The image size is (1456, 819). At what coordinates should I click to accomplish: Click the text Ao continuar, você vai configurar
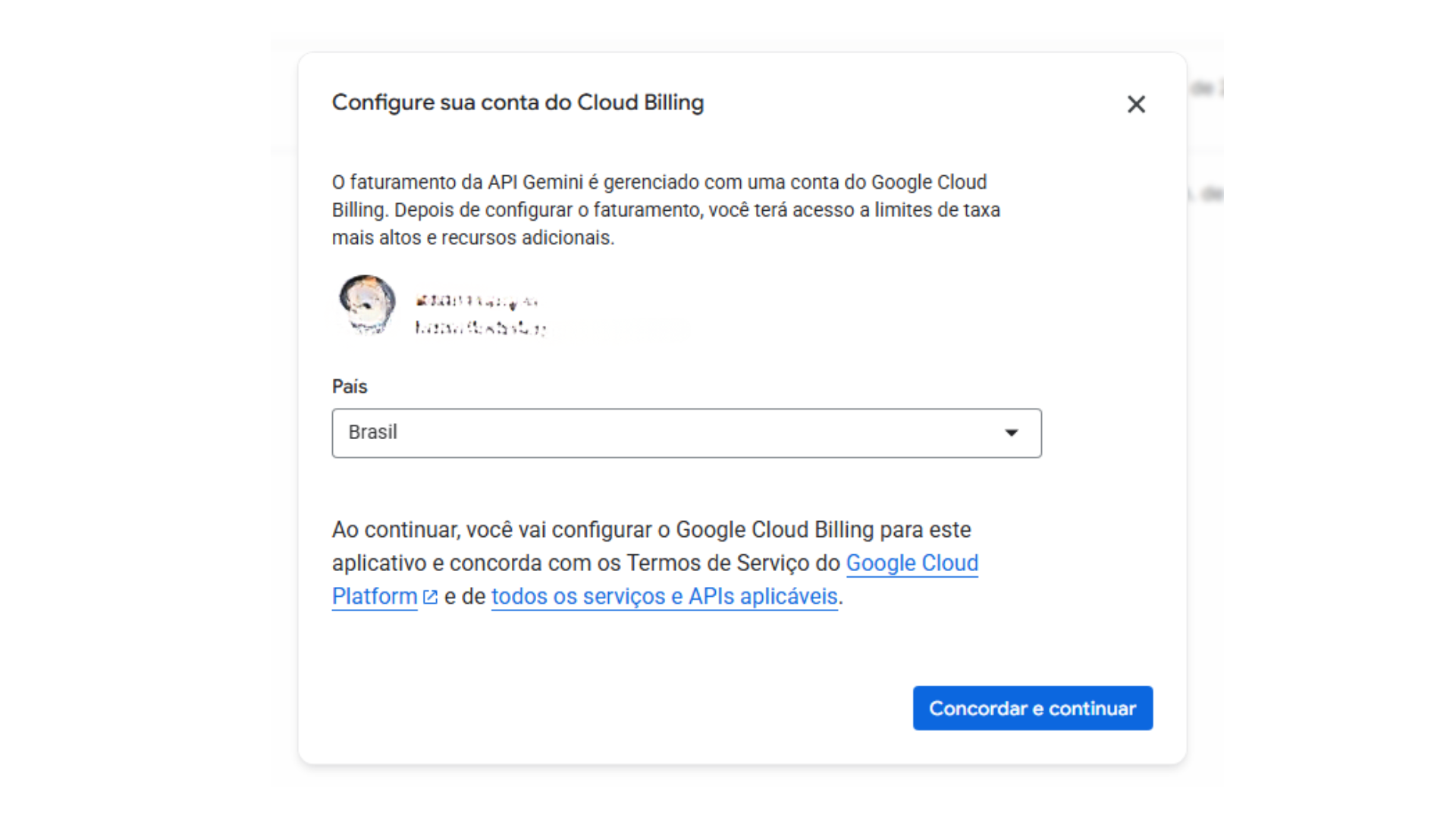click(x=491, y=530)
